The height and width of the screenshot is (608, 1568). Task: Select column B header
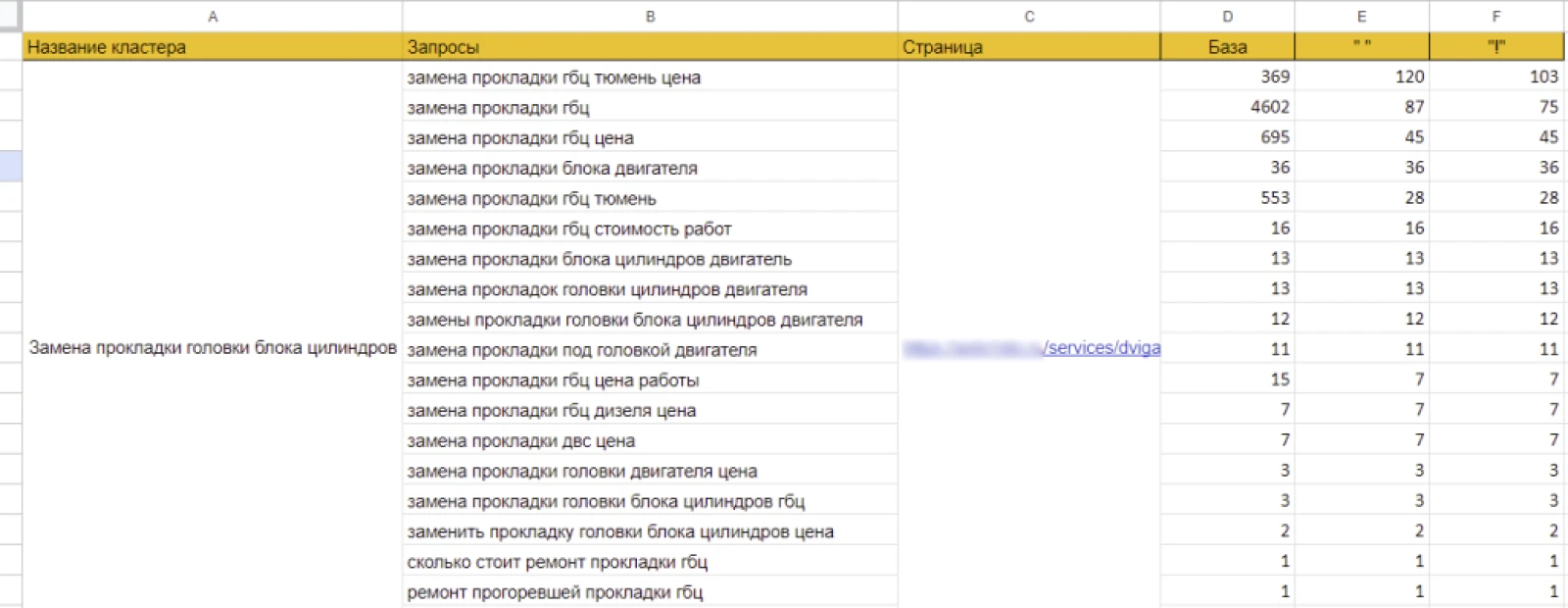(650, 16)
